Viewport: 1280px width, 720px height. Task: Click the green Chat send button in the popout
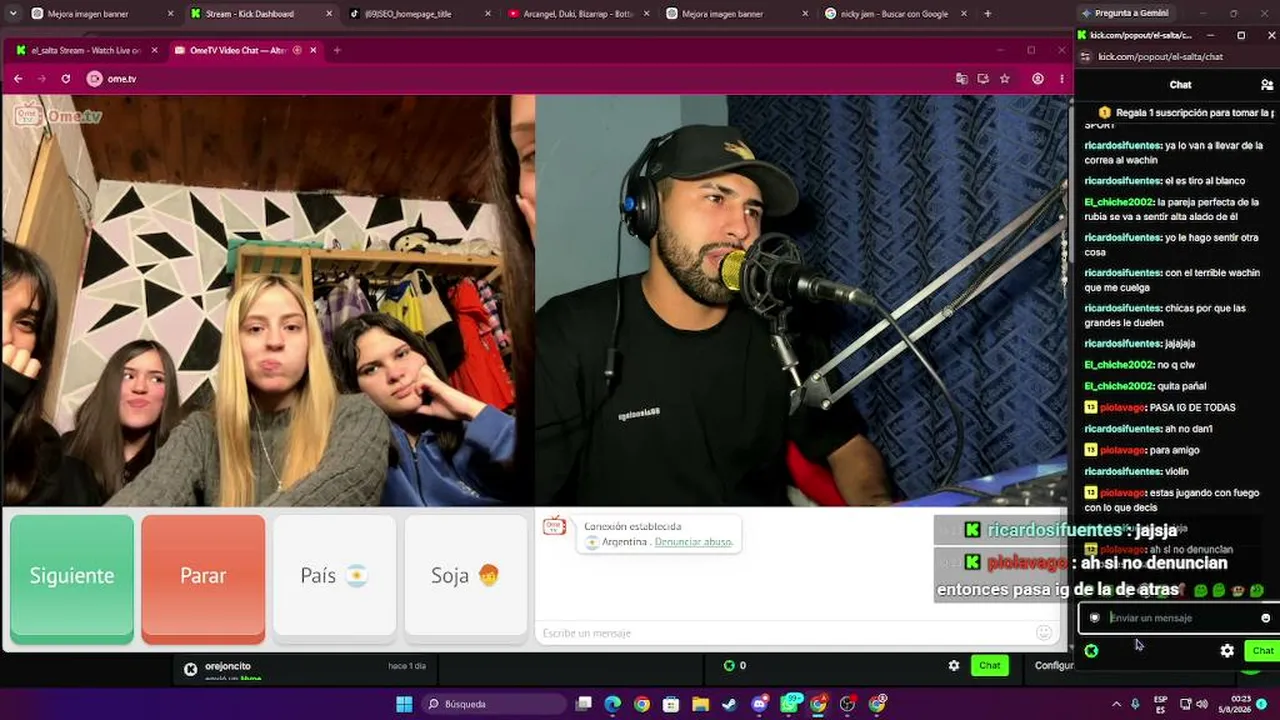[x=1263, y=651]
